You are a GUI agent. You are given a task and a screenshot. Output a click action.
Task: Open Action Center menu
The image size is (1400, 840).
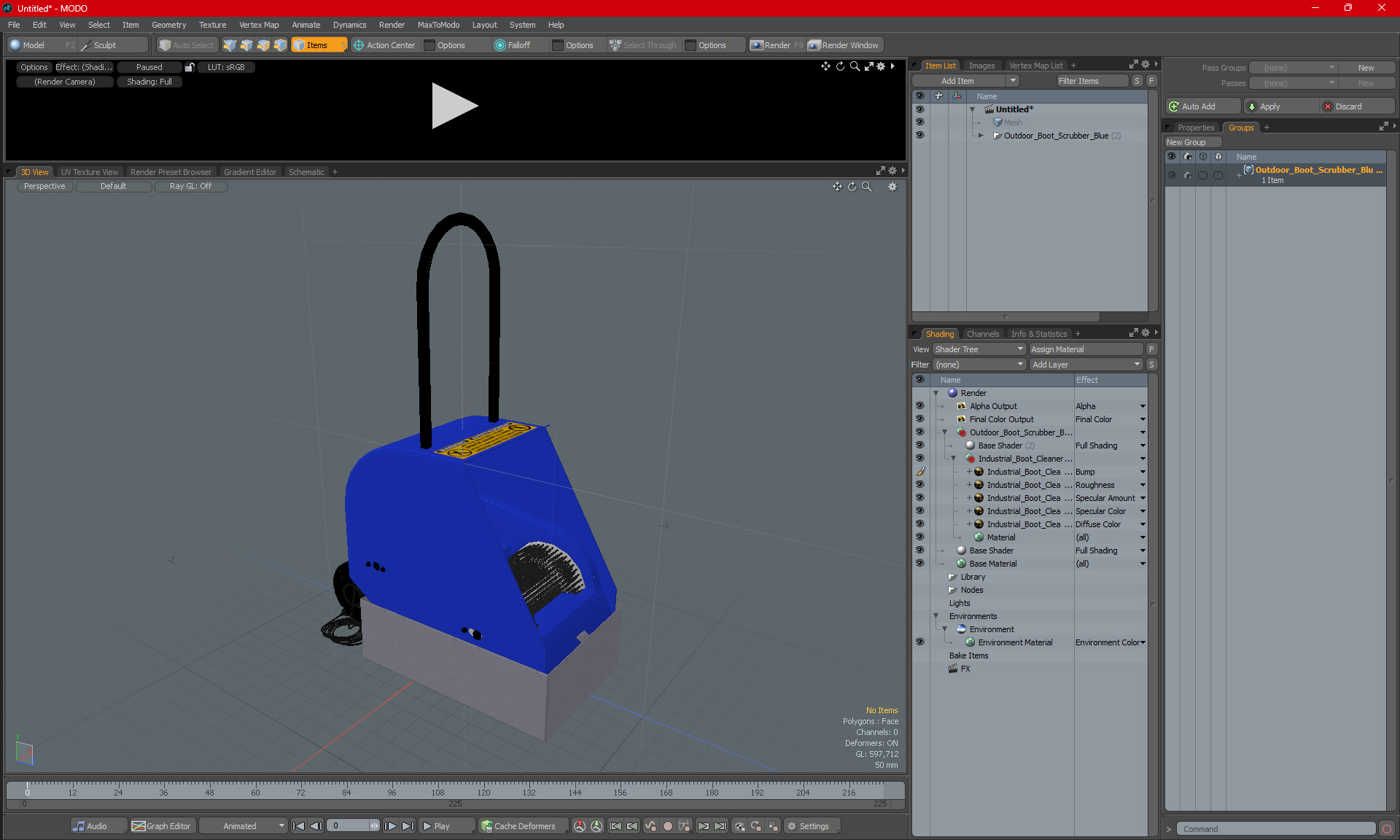(x=384, y=45)
